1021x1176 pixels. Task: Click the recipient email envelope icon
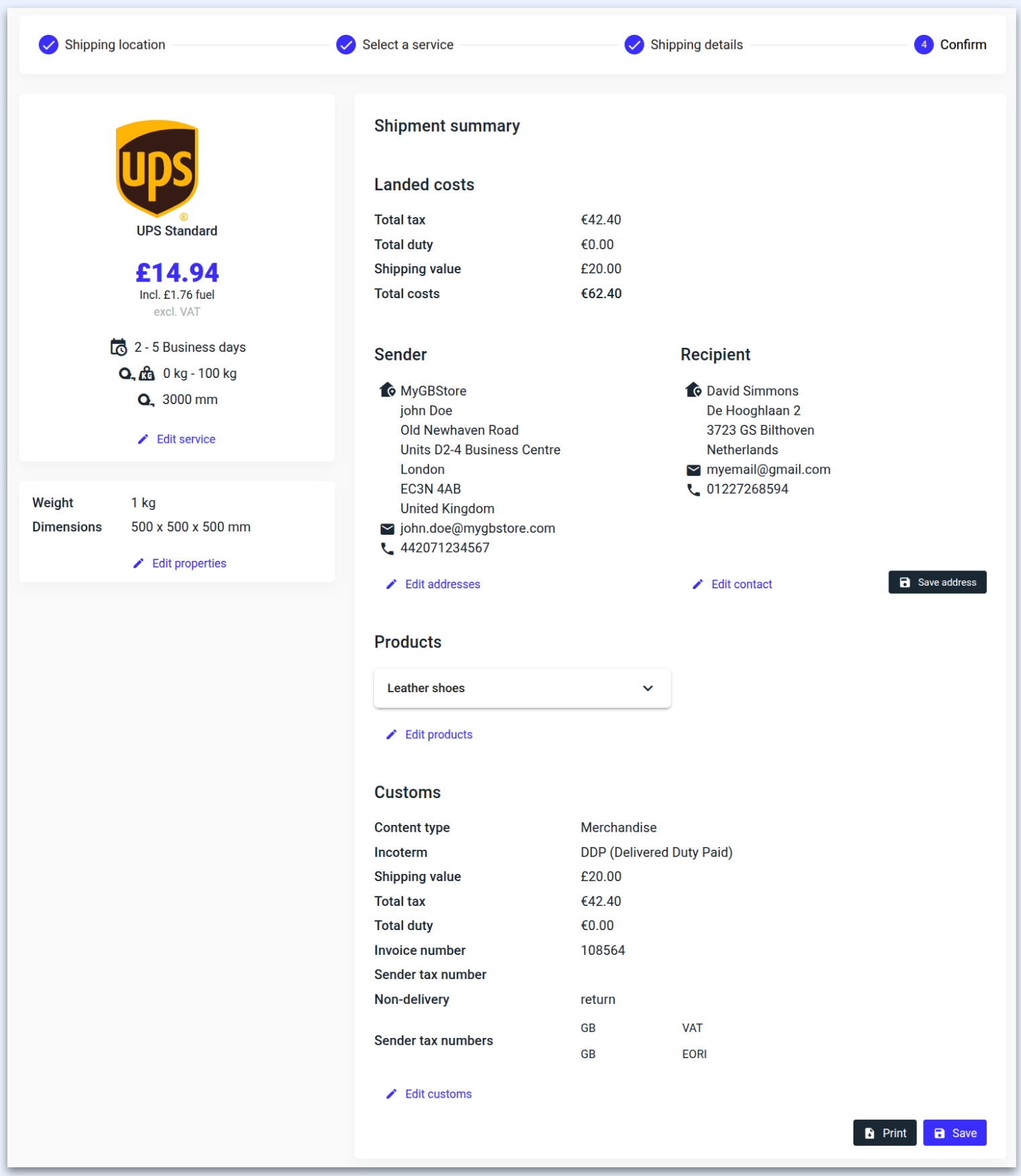693,470
